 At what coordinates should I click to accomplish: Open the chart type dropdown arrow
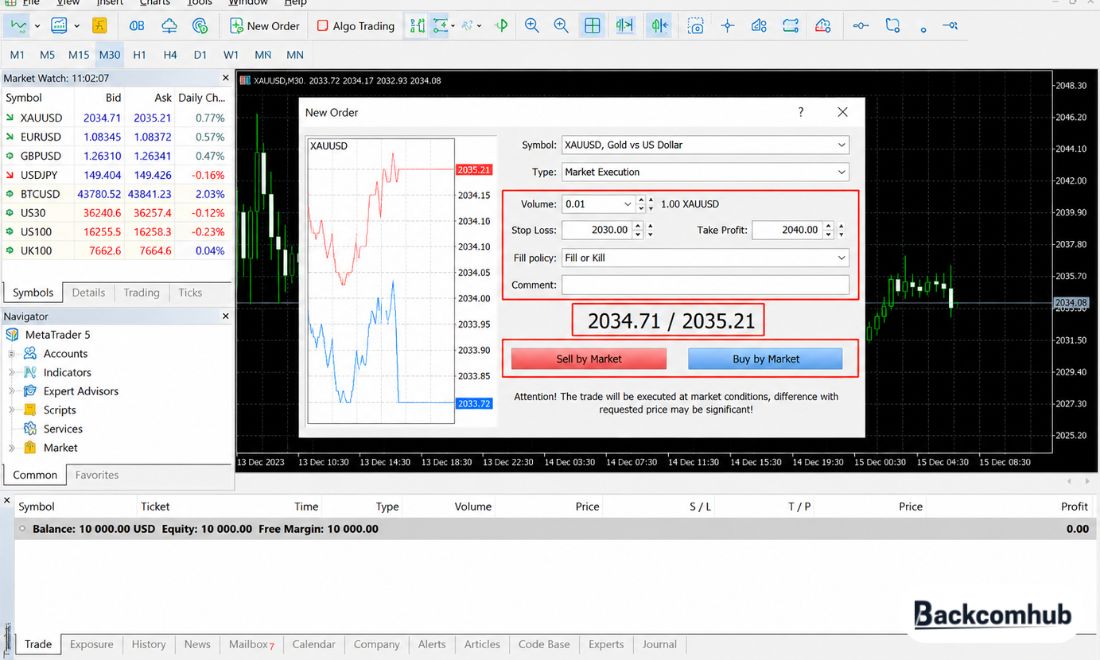[x=37, y=26]
